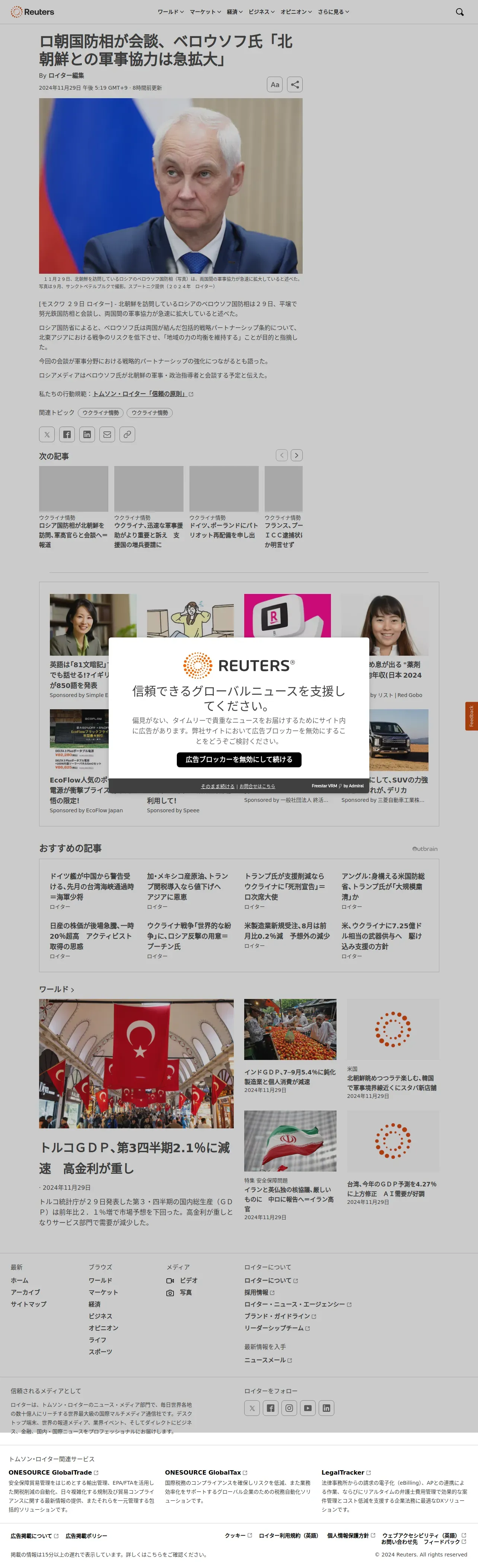Follow Reuters on X in footer
This screenshot has width=478, height=1568.
tap(252, 1408)
